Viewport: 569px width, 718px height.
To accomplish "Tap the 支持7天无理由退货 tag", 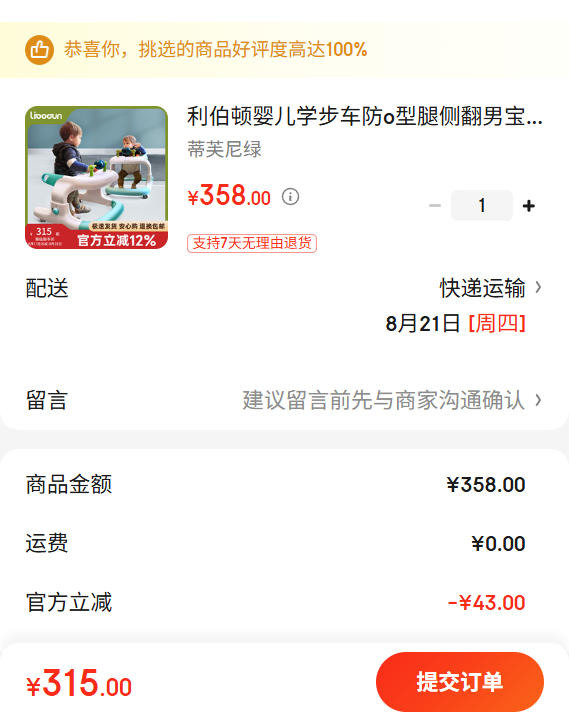I will 252,243.
